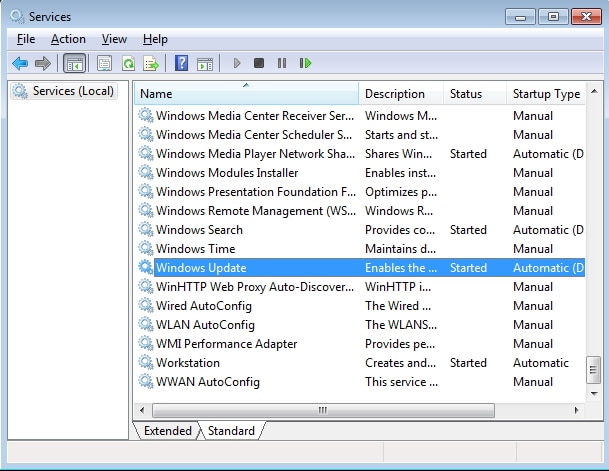Select WinHTTP Web Proxy Auto-Discover... row
Viewport: 609px width, 471px height.
tap(360, 287)
